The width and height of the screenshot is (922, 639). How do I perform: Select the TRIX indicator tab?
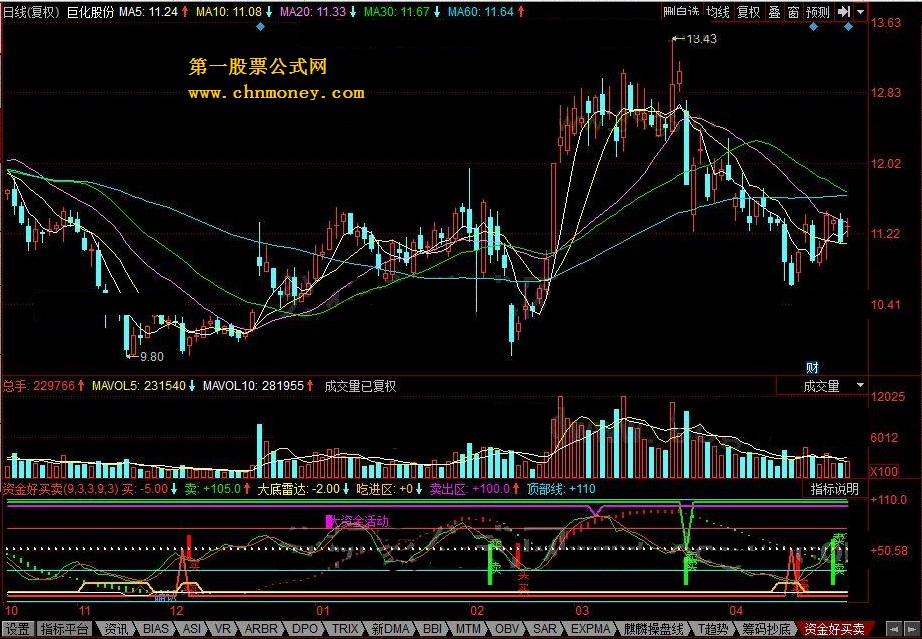[x=345, y=629]
